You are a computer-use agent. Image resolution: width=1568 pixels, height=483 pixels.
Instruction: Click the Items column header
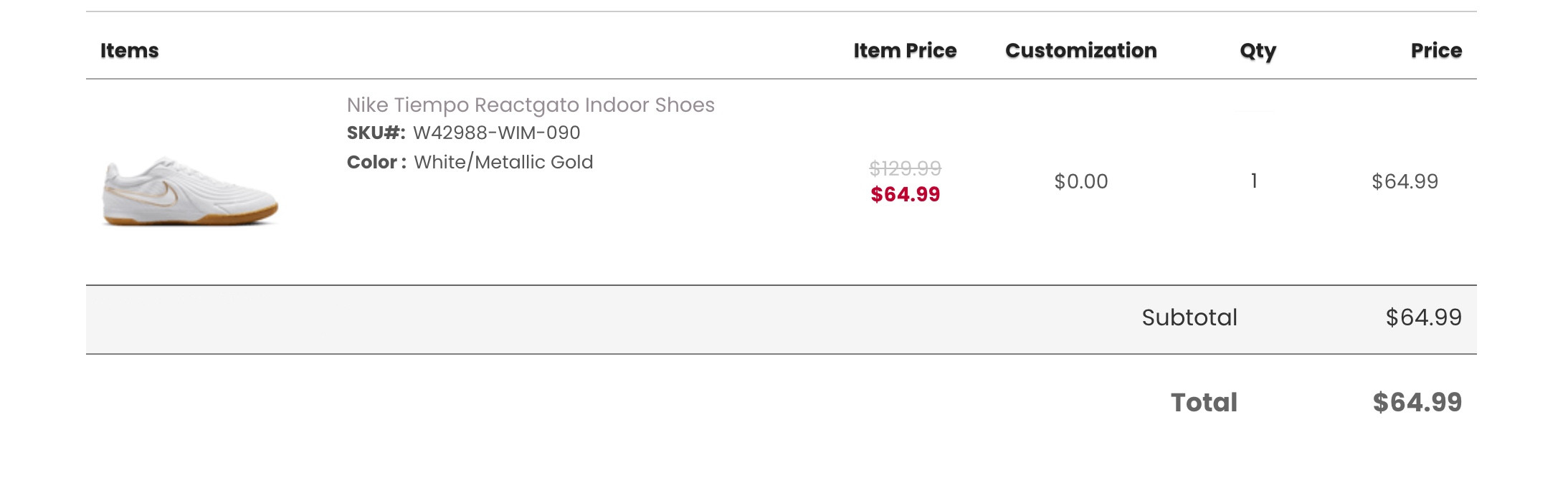pyautogui.click(x=129, y=51)
